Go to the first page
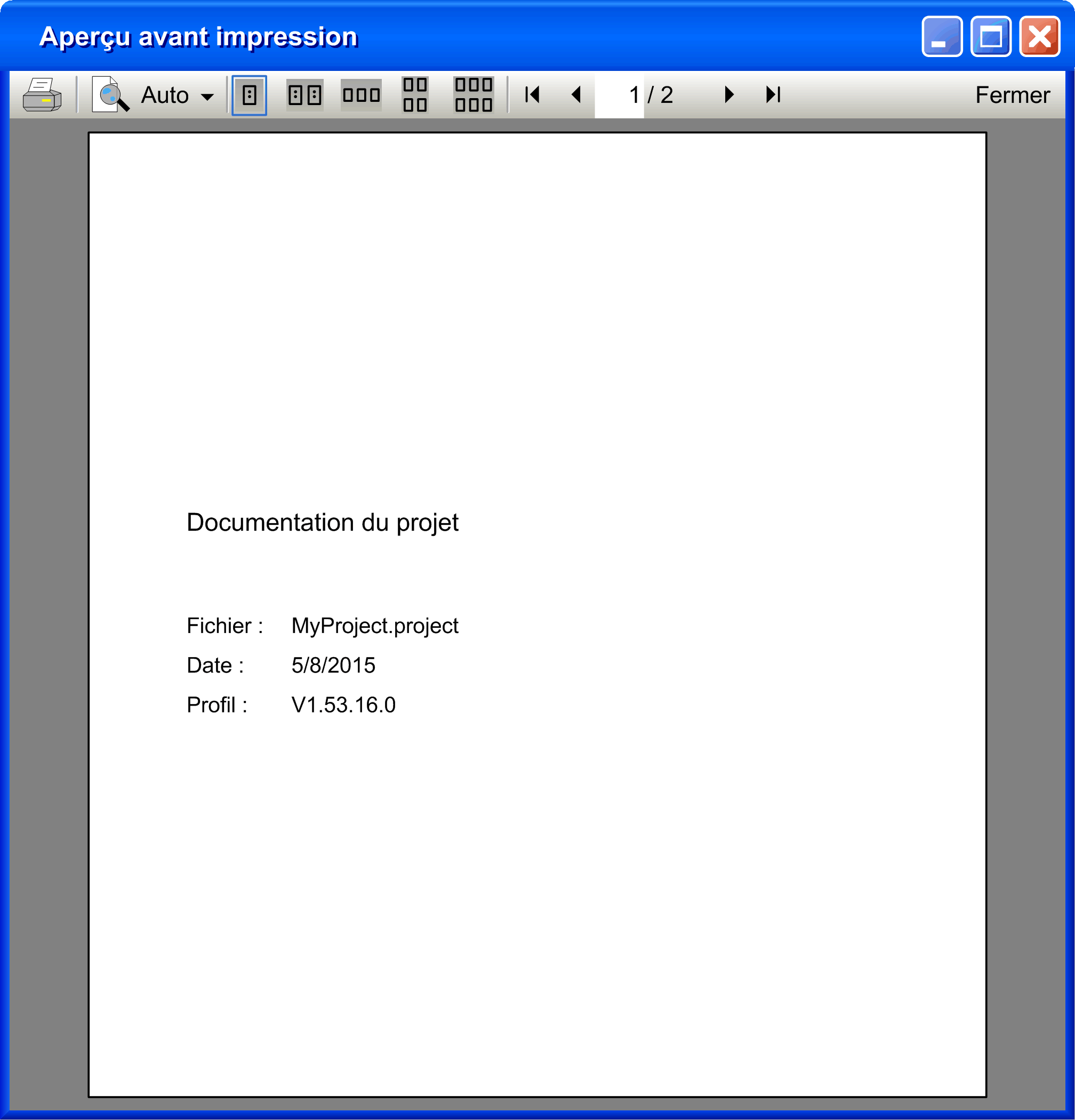This screenshot has width=1075, height=1120. point(532,94)
